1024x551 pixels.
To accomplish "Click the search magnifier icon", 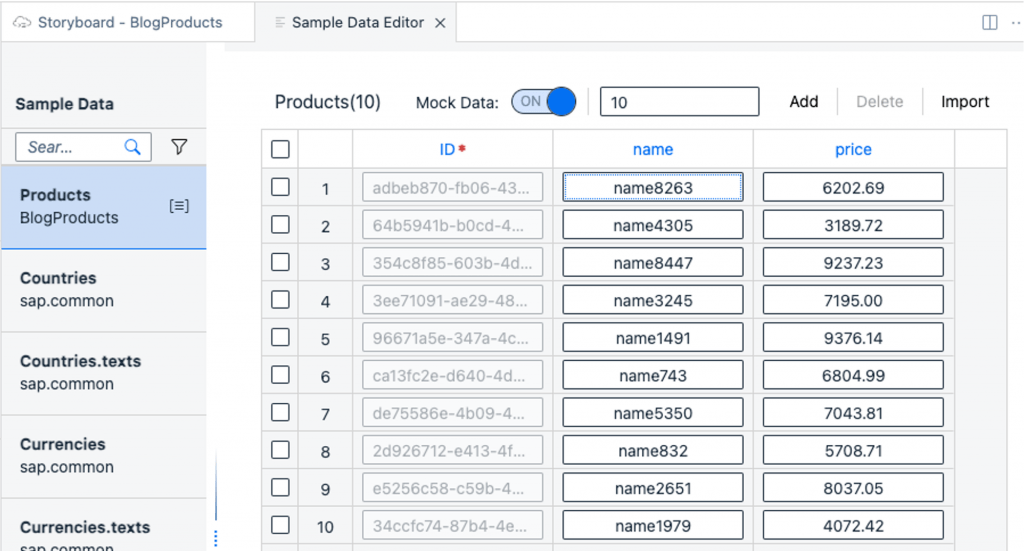I will pyautogui.click(x=133, y=147).
